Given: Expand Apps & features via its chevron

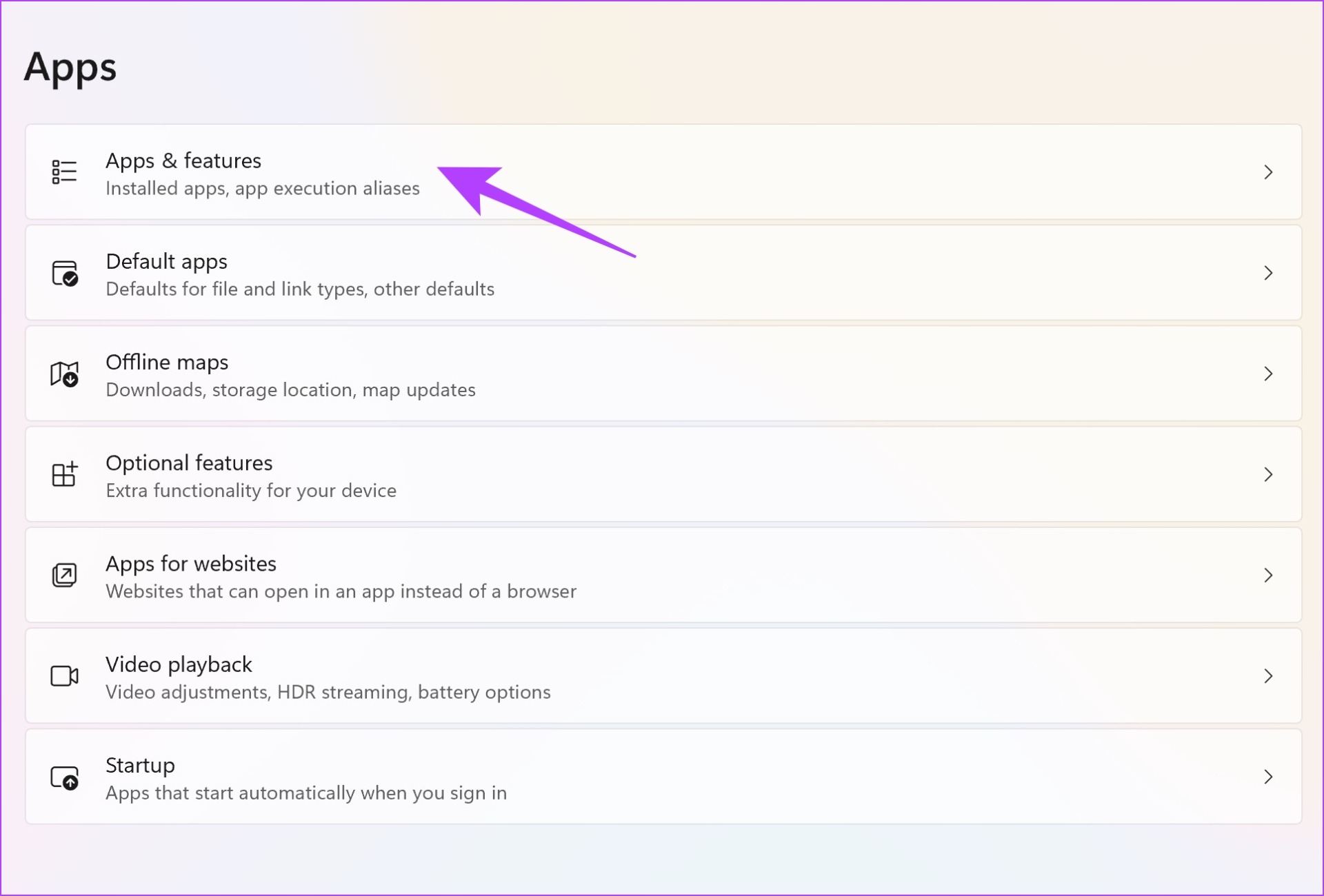Looking at the screenshot, I should (1268, 172).
